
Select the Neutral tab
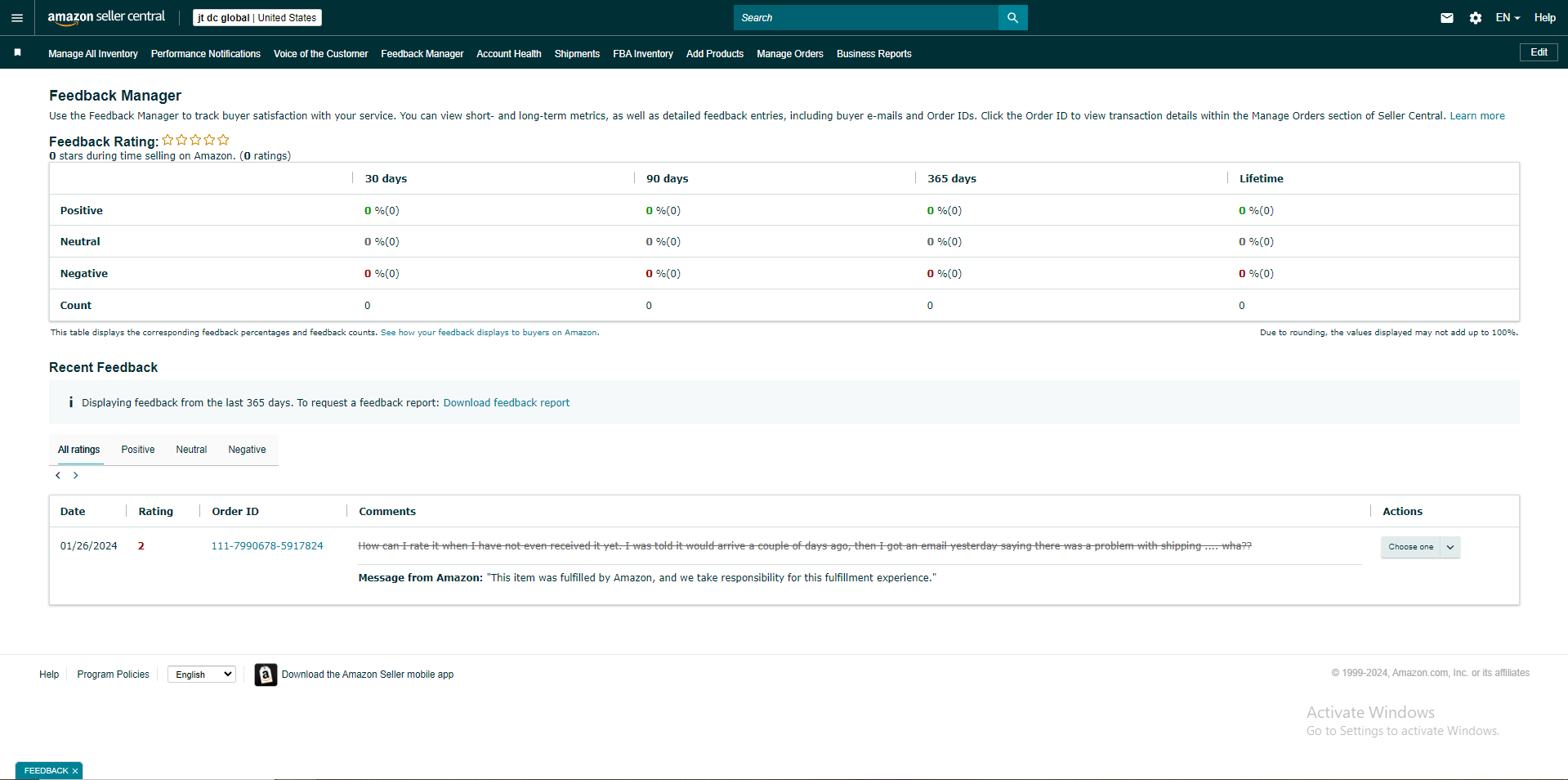coord(191,450)
